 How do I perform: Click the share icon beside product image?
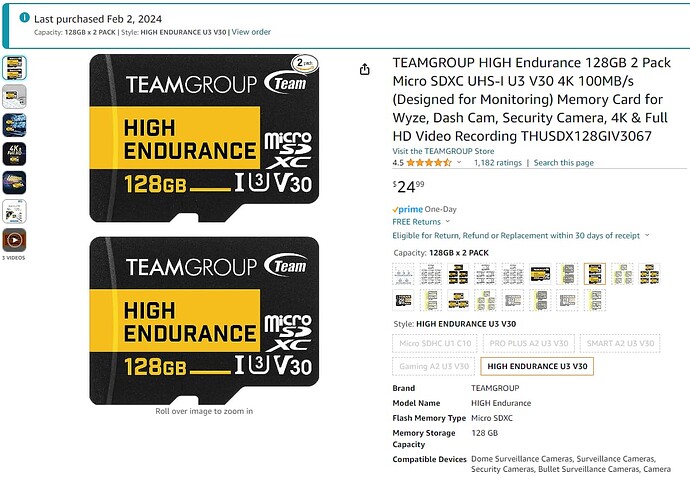click(364, 69)
